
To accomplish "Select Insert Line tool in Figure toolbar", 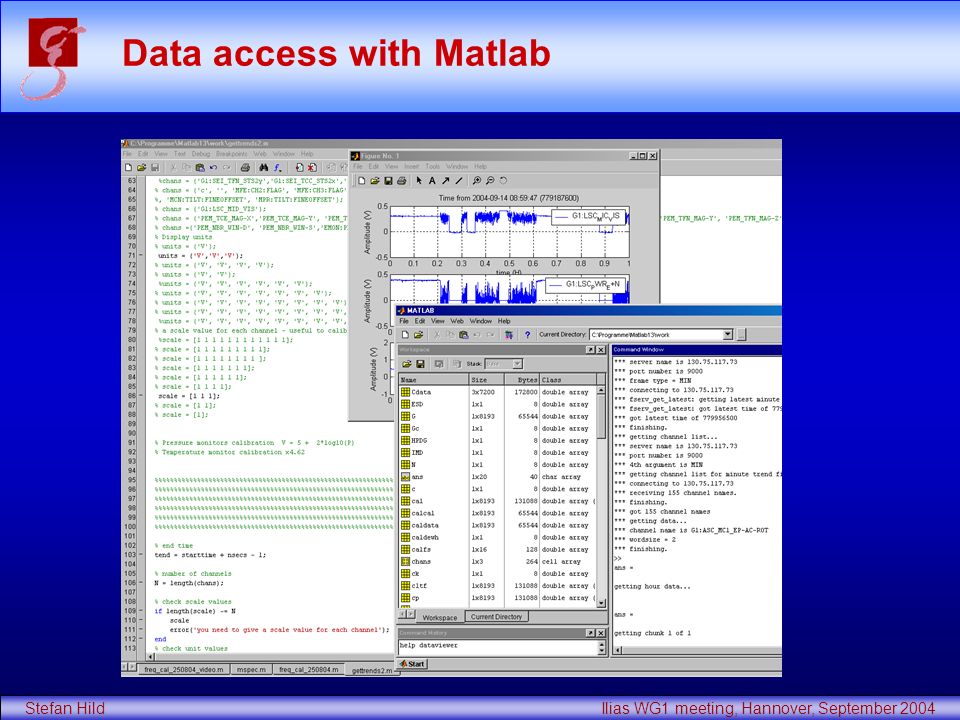I will 459,181.
